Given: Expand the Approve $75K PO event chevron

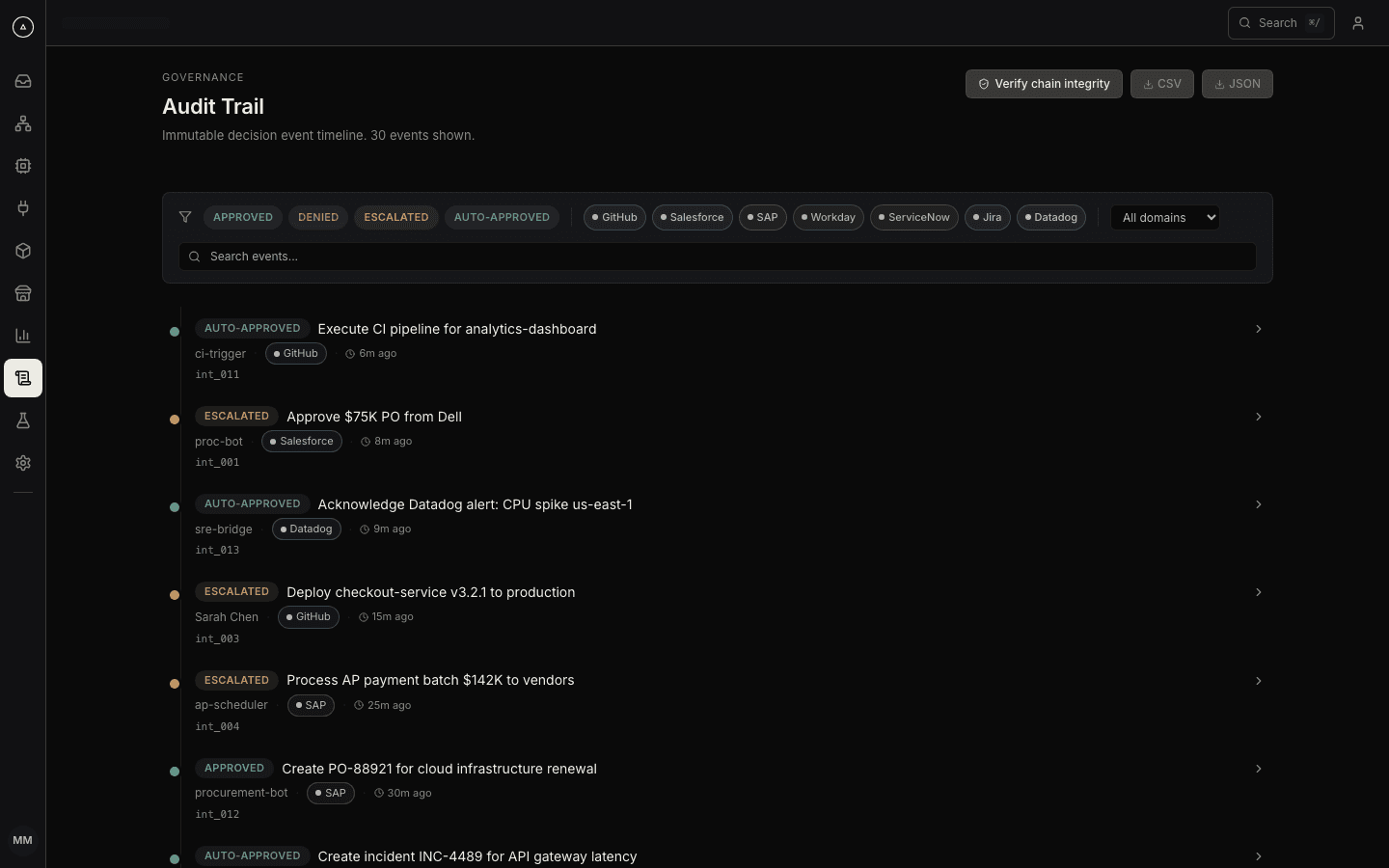Looking at the screenshot, I should point(1259,417).
